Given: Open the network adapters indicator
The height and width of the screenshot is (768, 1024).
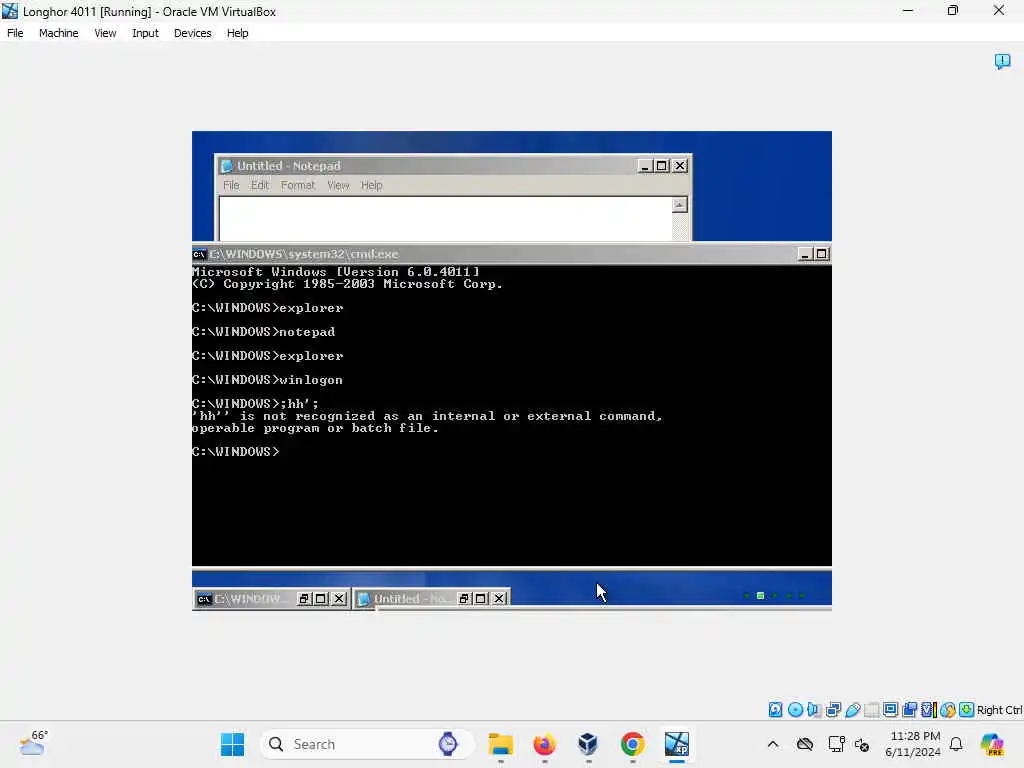Looking at the screenshot, I should [x=833, y=709].
